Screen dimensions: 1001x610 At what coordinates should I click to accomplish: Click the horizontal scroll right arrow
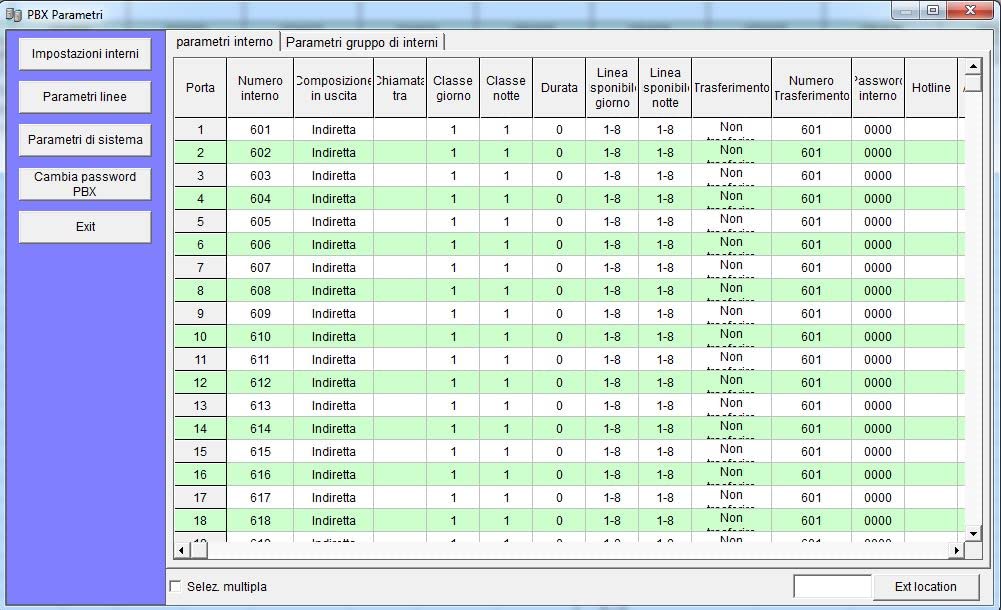click(x=956, y=550)
